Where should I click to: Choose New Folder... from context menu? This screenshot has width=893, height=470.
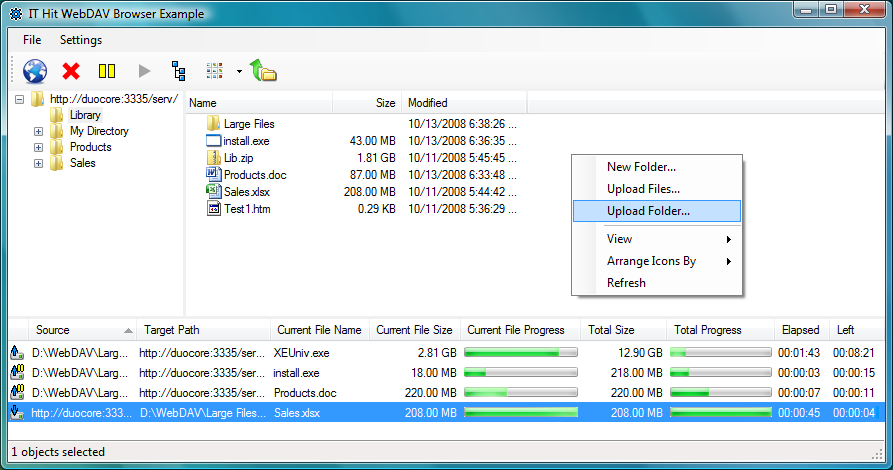coord(657,167)
